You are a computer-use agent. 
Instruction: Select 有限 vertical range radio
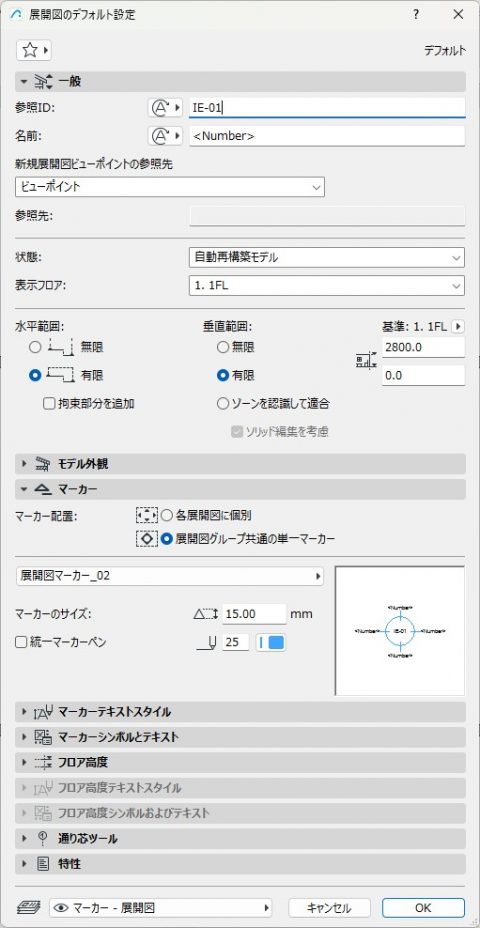tap(223, 375)
